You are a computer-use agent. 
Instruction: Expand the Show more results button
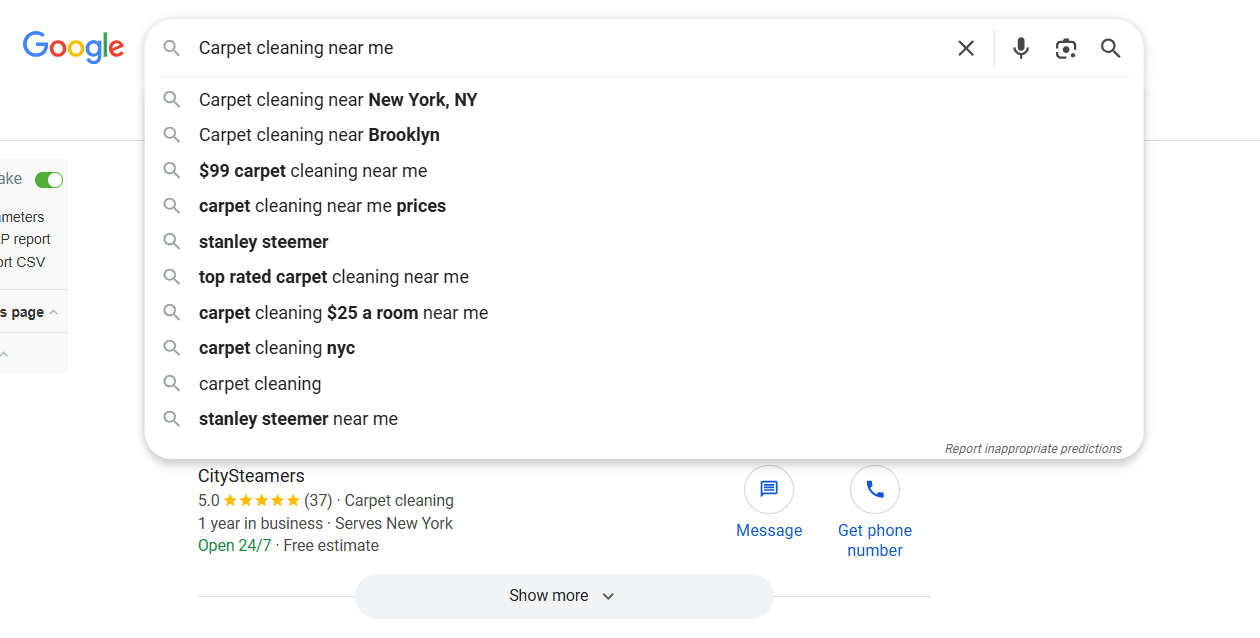(x=564, y=596)
